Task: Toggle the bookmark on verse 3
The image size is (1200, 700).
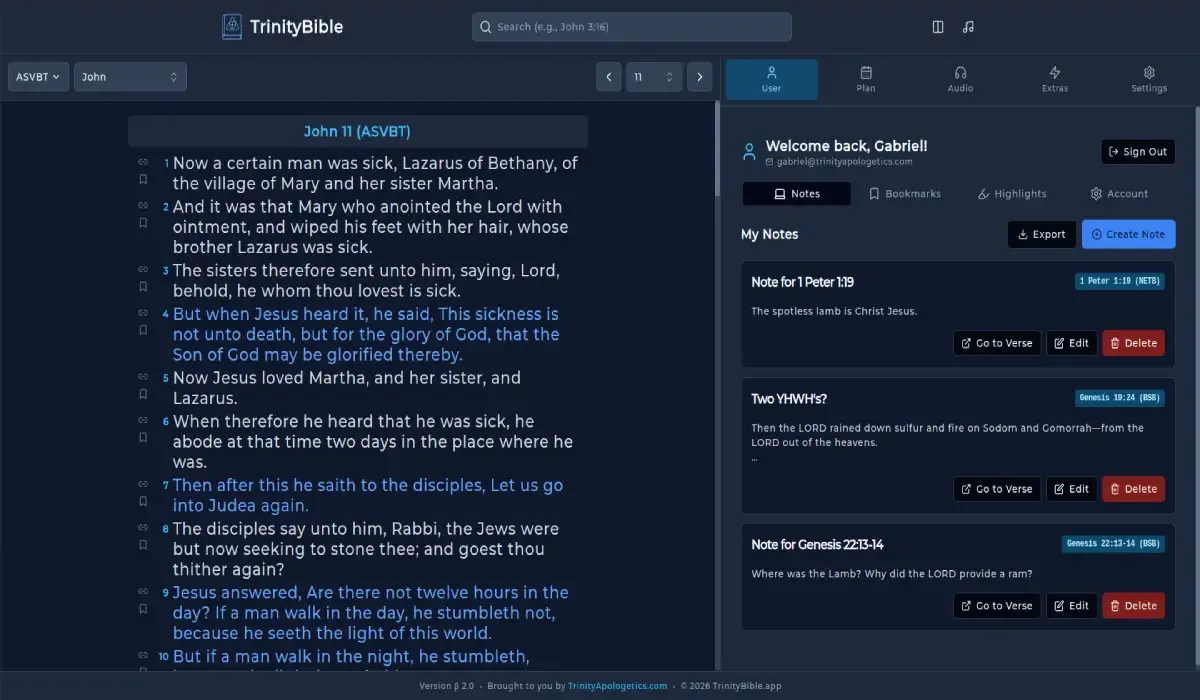Action: pyautogui.click(x=142, y=287)
